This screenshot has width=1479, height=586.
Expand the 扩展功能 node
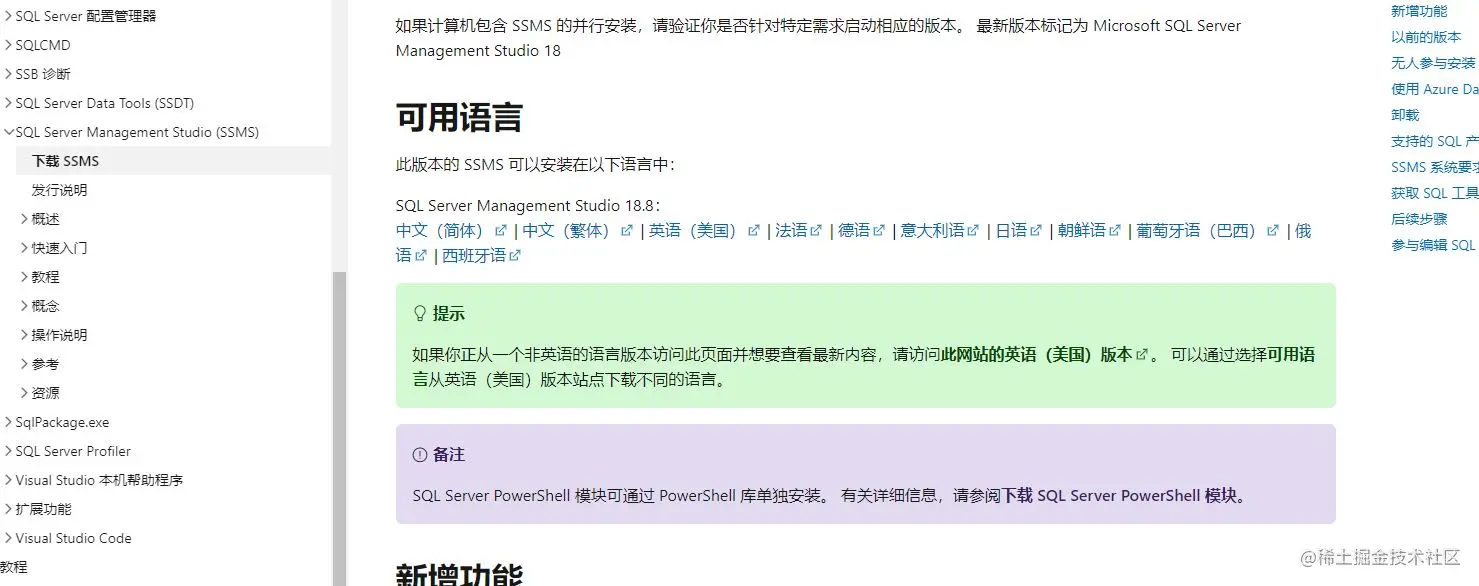[x=8, y=509]
